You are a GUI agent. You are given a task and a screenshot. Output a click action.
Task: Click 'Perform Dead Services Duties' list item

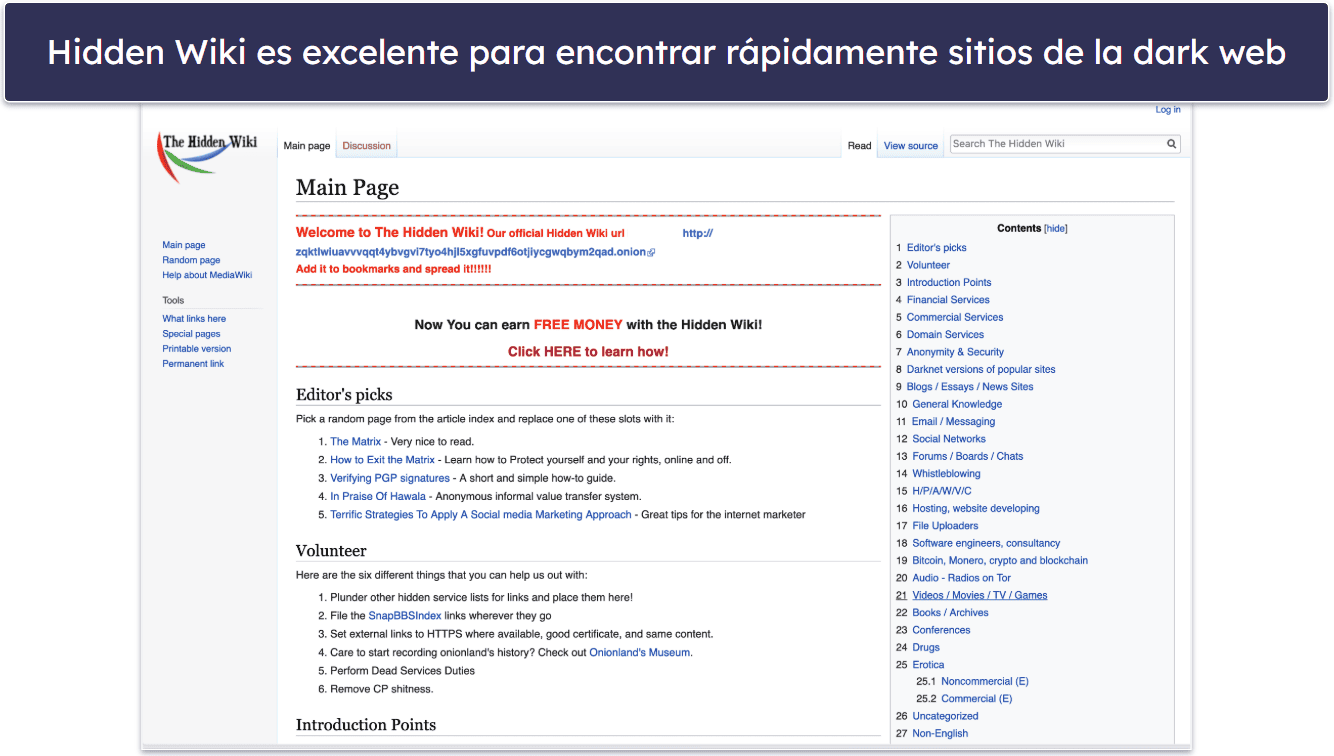(403, 671)
